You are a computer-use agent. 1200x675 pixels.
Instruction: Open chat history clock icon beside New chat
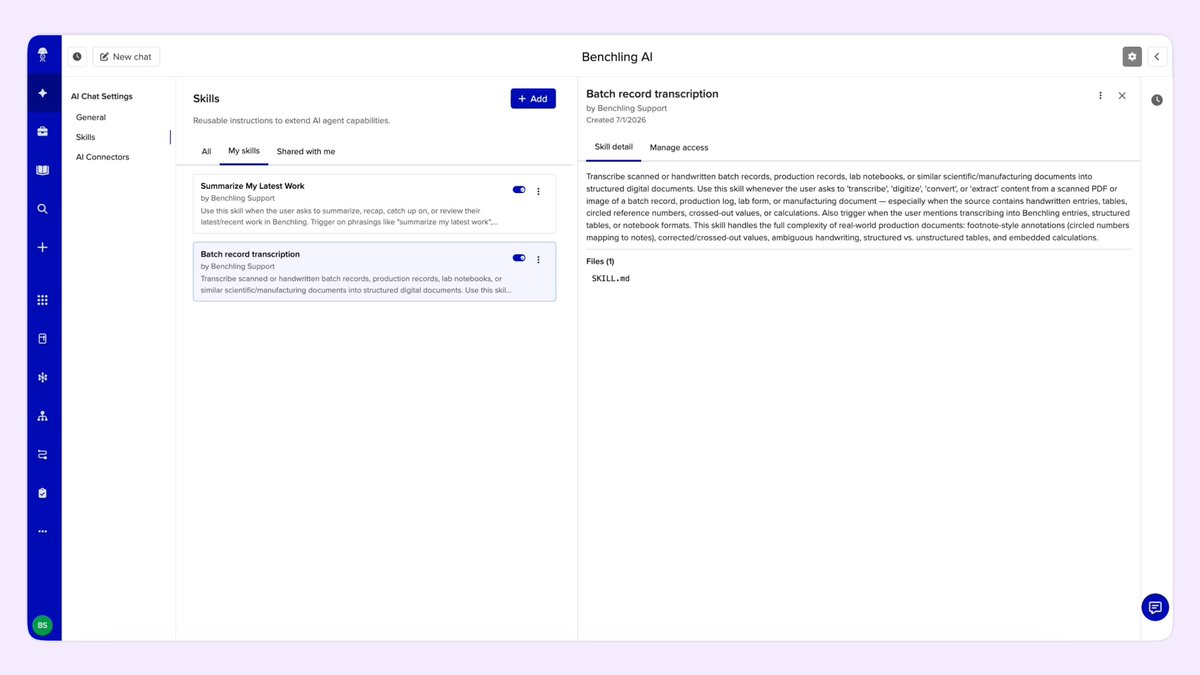(77, 57)
